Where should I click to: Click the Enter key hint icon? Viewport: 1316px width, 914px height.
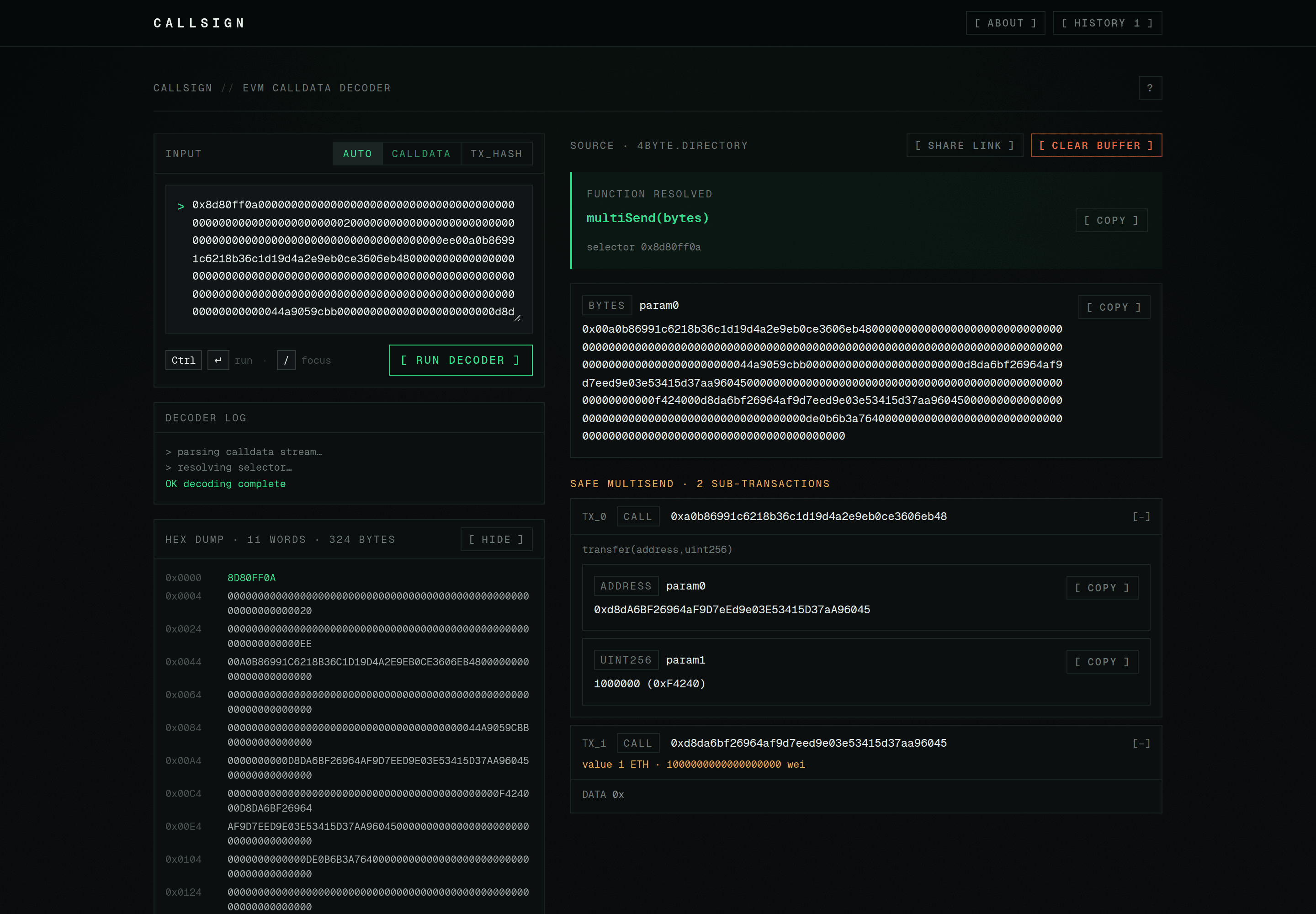[x=218, y=360]
